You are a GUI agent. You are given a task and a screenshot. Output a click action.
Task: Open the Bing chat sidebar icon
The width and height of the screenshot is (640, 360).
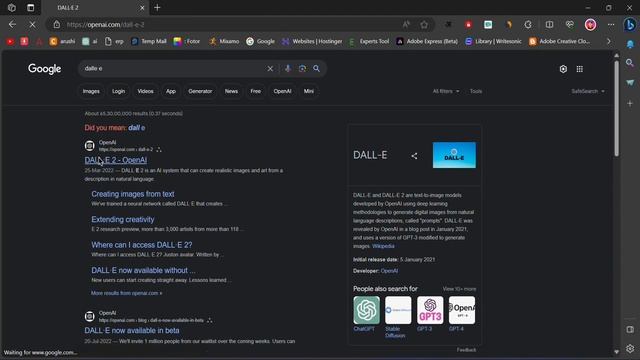tap(630, 24)
